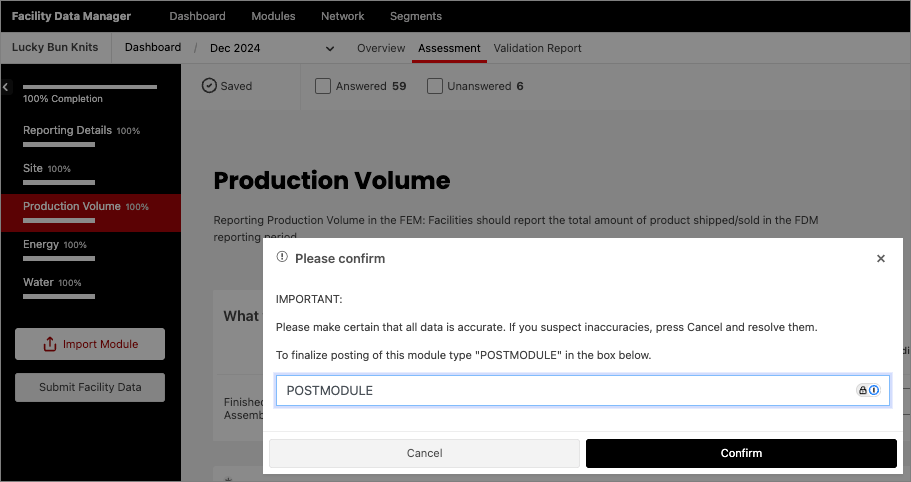Switch to the Overview tab

381,48
